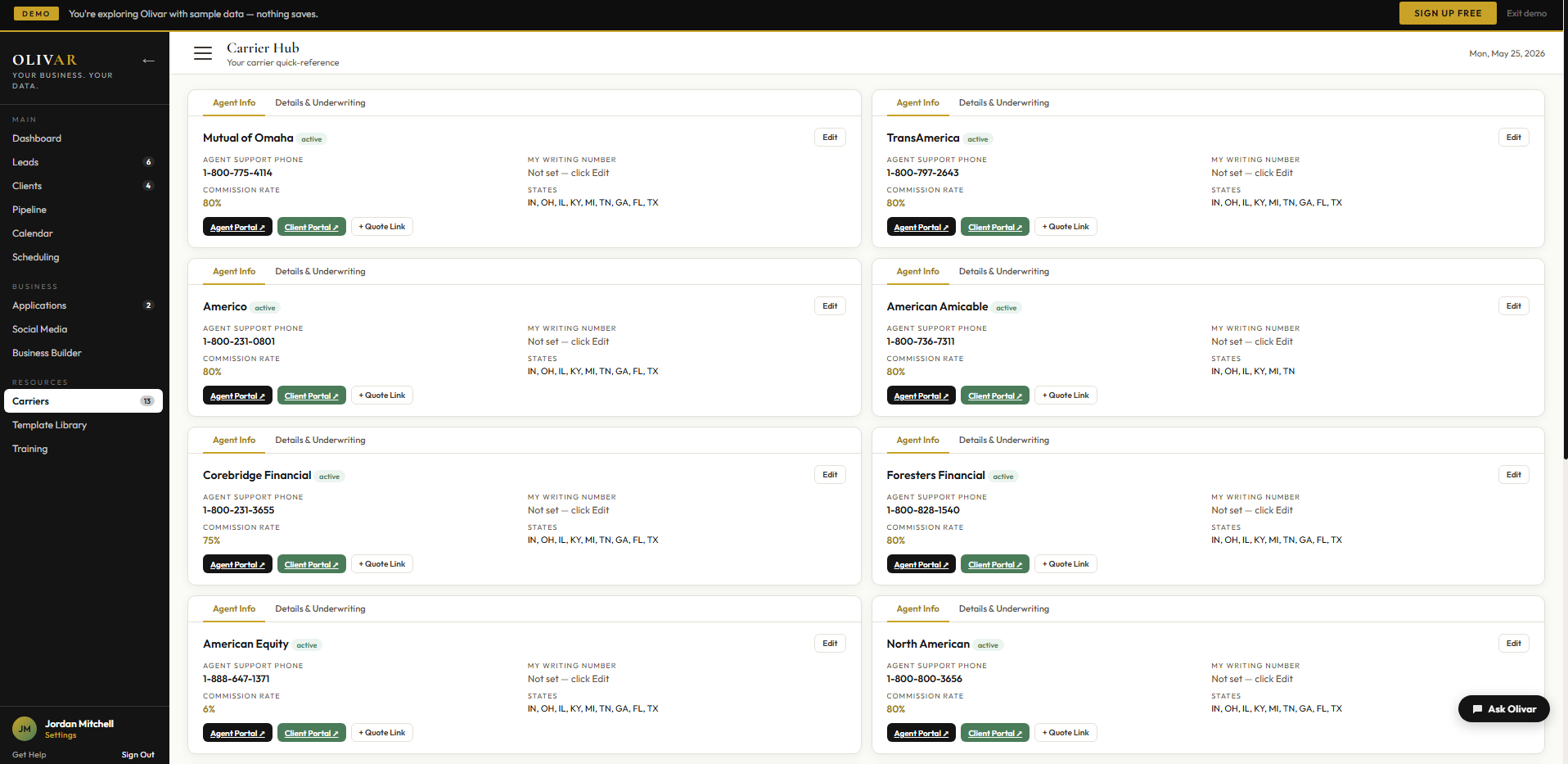Add Quote Link for Americo

click(382, 396)
